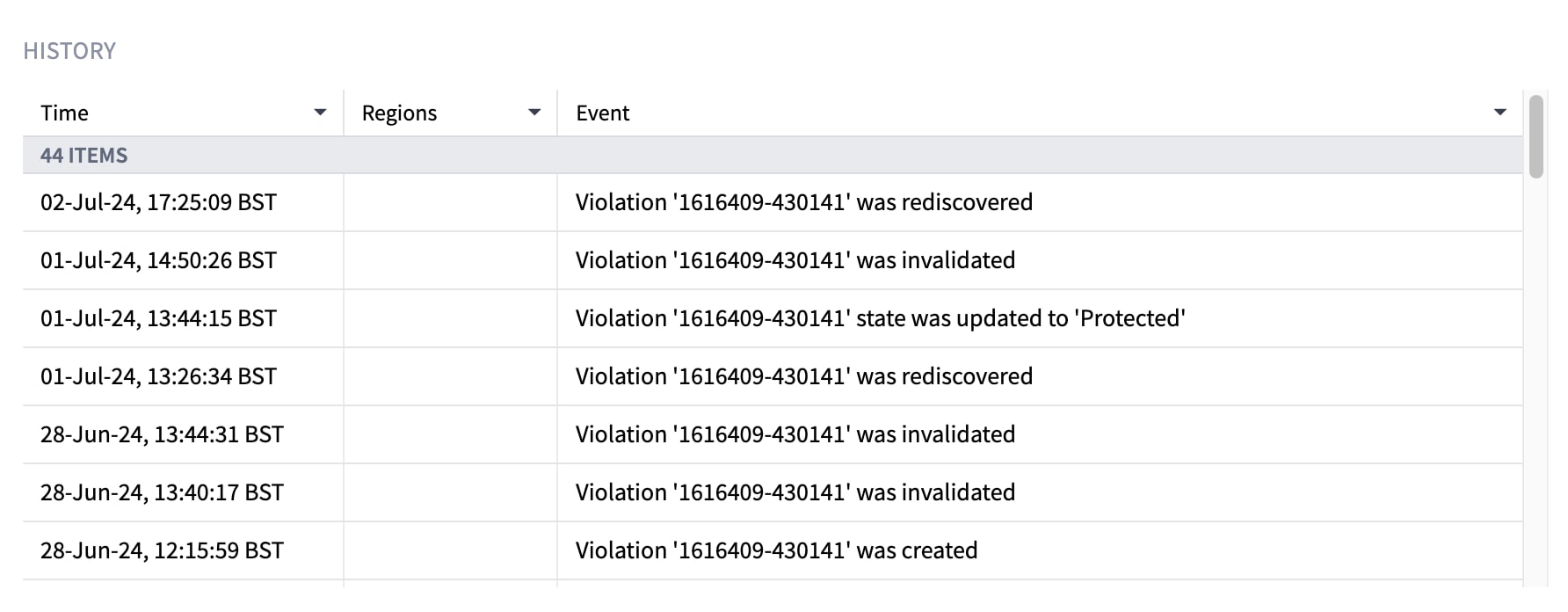Screen dimensions: 1568x612
Task: Click the Time column header
Action: click(x=183, y=113)
